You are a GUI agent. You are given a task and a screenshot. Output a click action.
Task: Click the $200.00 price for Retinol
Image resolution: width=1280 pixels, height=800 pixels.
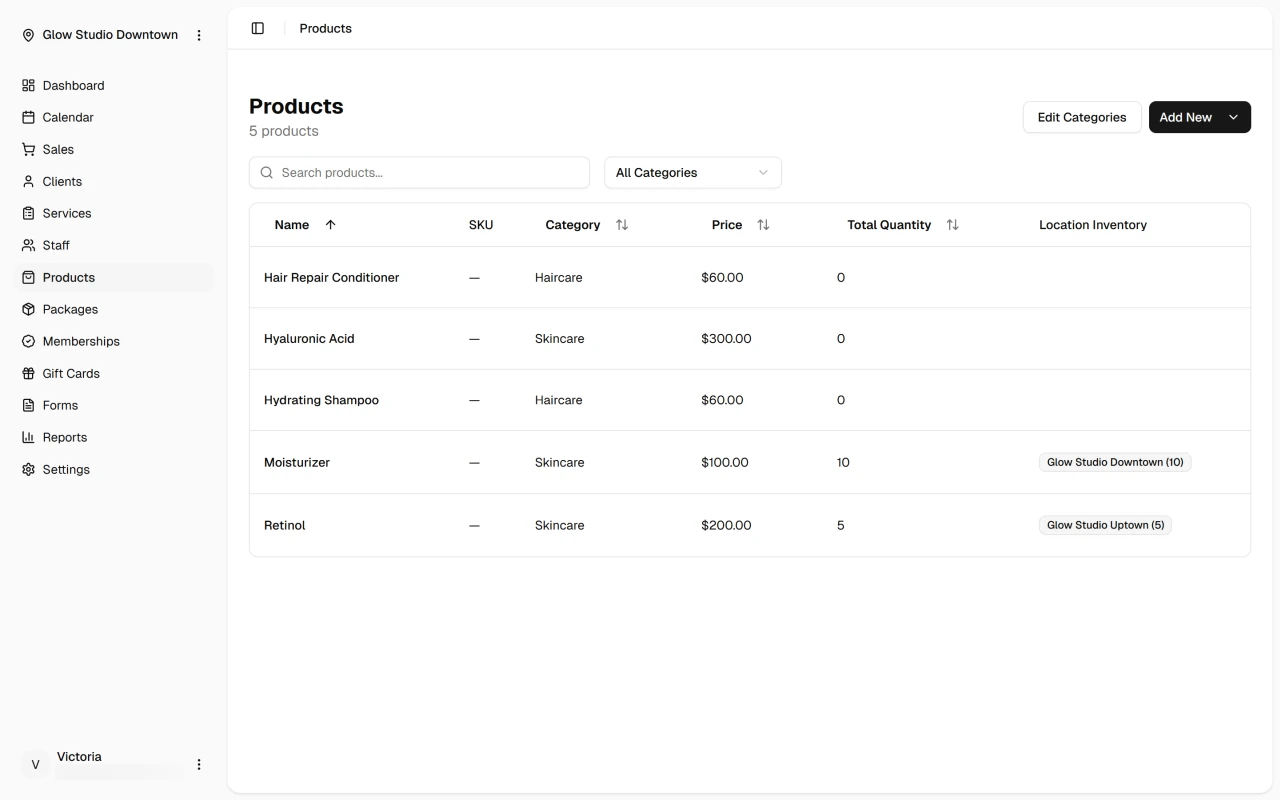point(726,525)
